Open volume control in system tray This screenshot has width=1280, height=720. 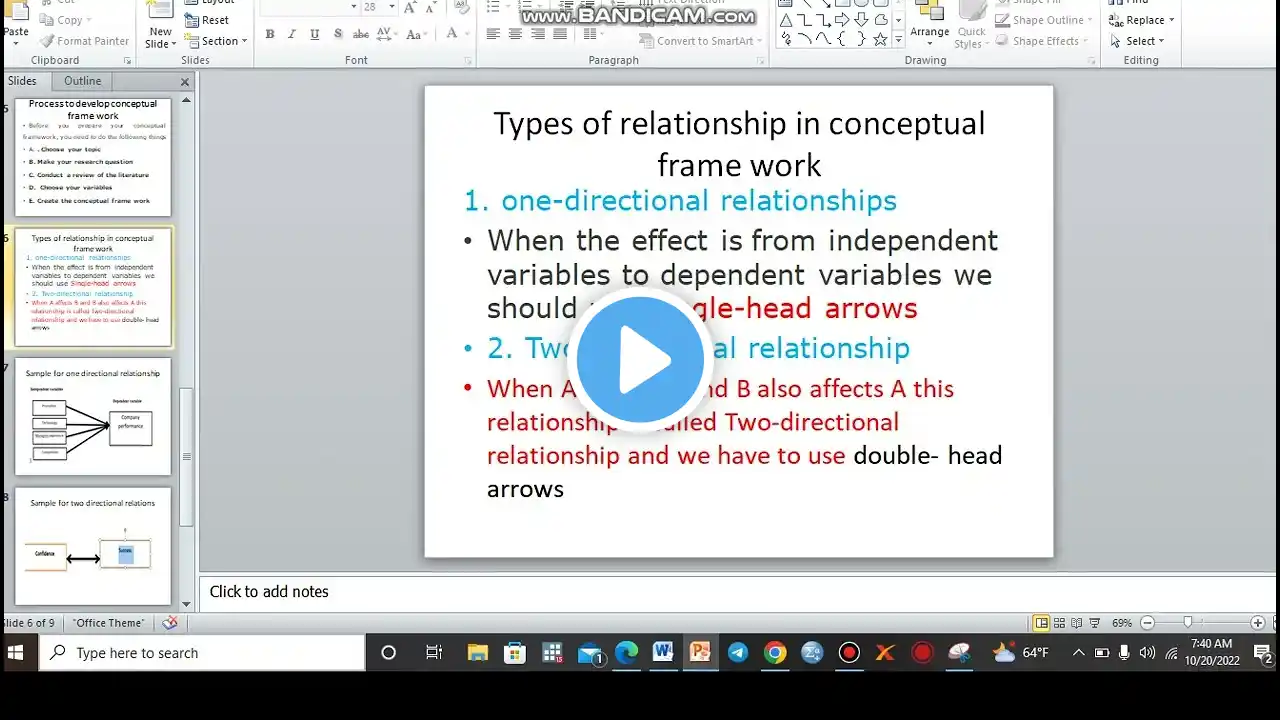[x=1147, y=653]
